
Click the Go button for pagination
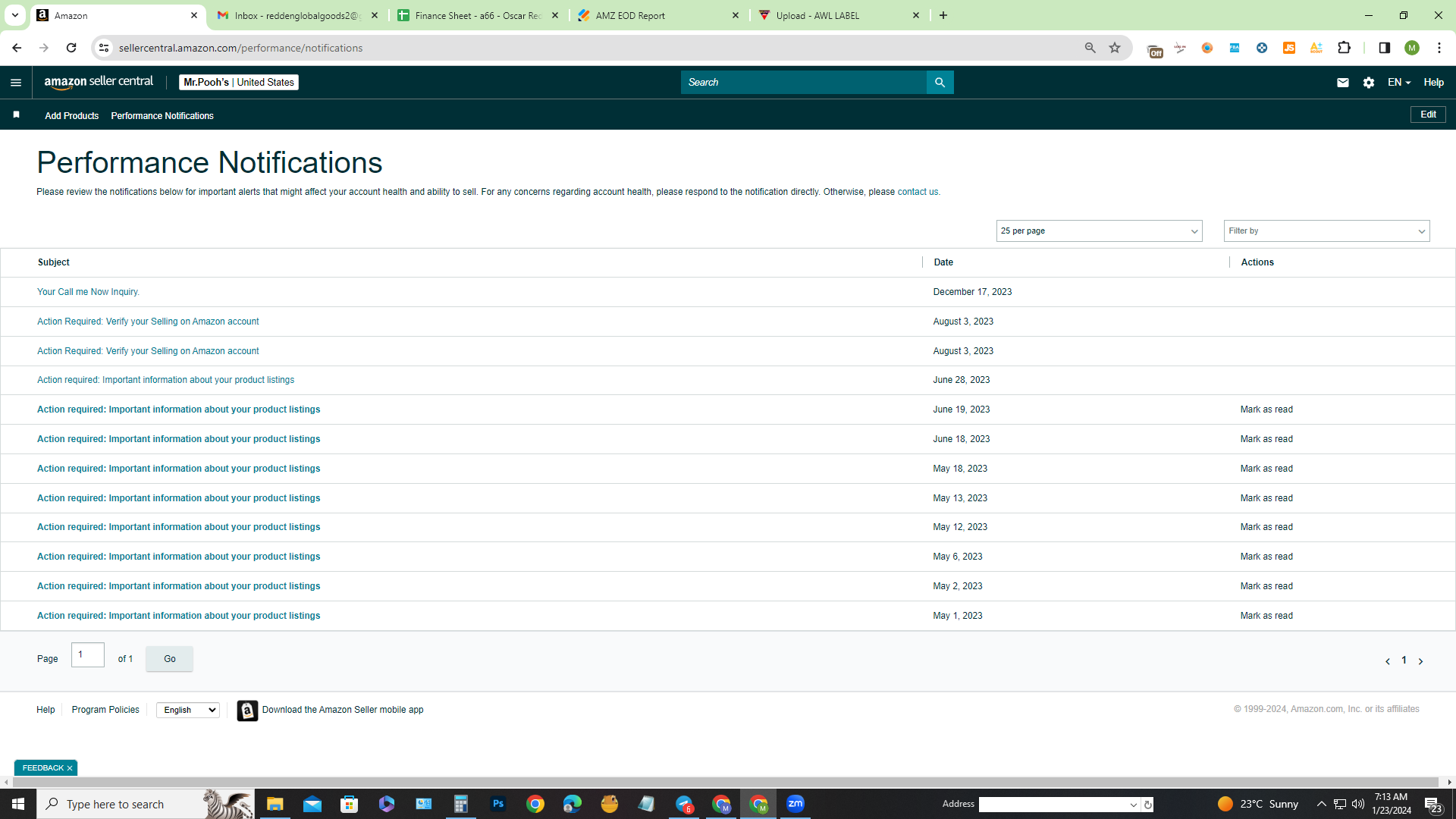coord(170,659)
